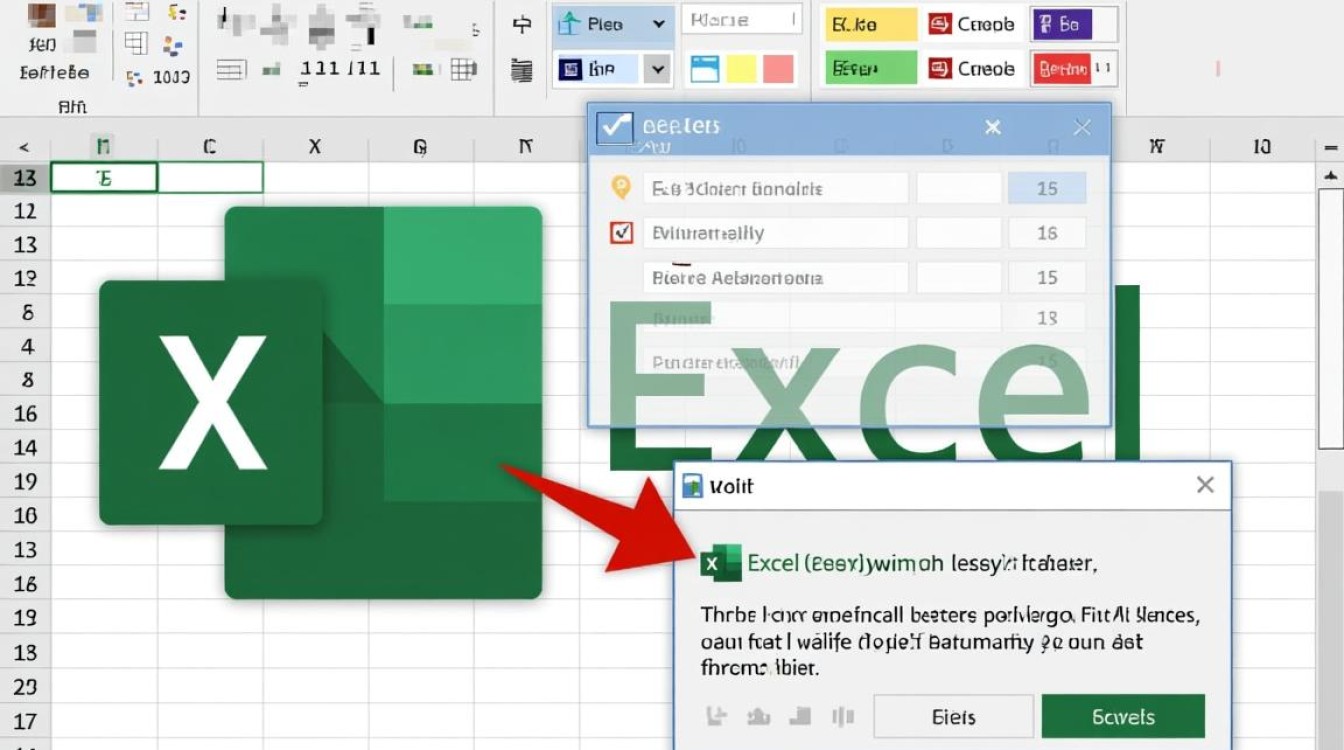Screen dimensions: 1344x750
Task: Click the teal upload icon next to 'Pleo'
Action: coord(570,24)
